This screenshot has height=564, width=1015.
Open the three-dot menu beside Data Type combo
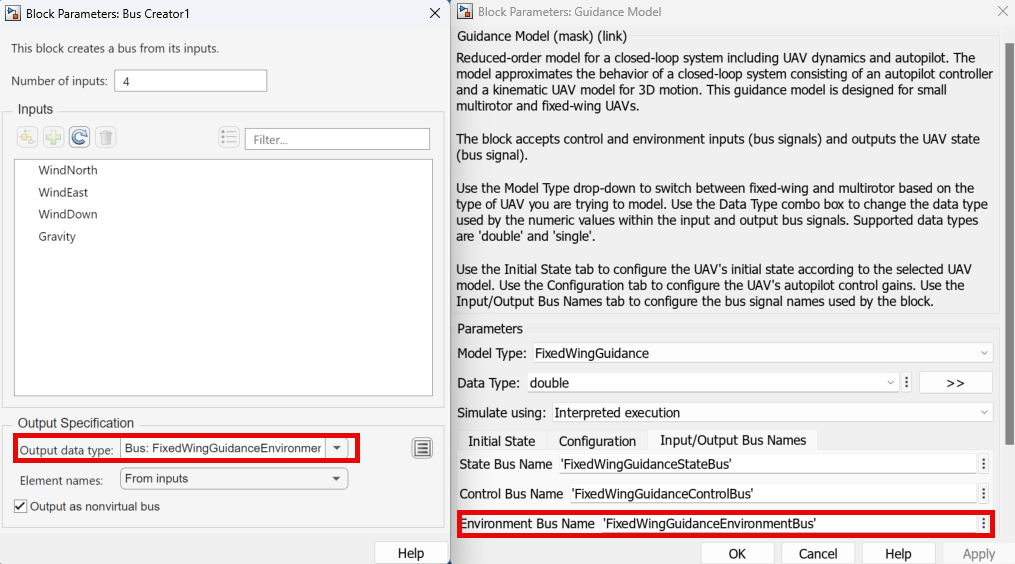pyautogui.click(x=906, y=383)
